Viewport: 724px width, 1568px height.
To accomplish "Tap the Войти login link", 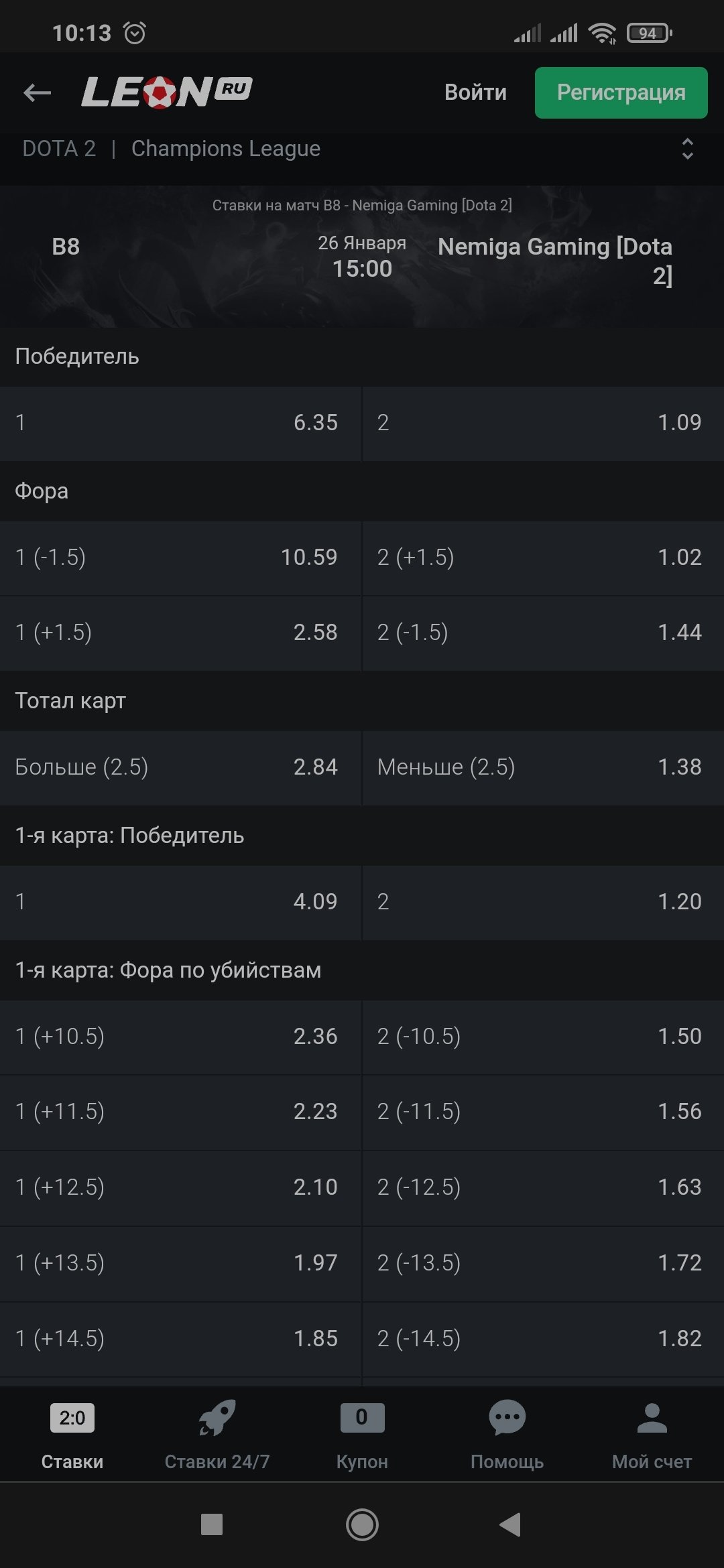I will point(475,92).
